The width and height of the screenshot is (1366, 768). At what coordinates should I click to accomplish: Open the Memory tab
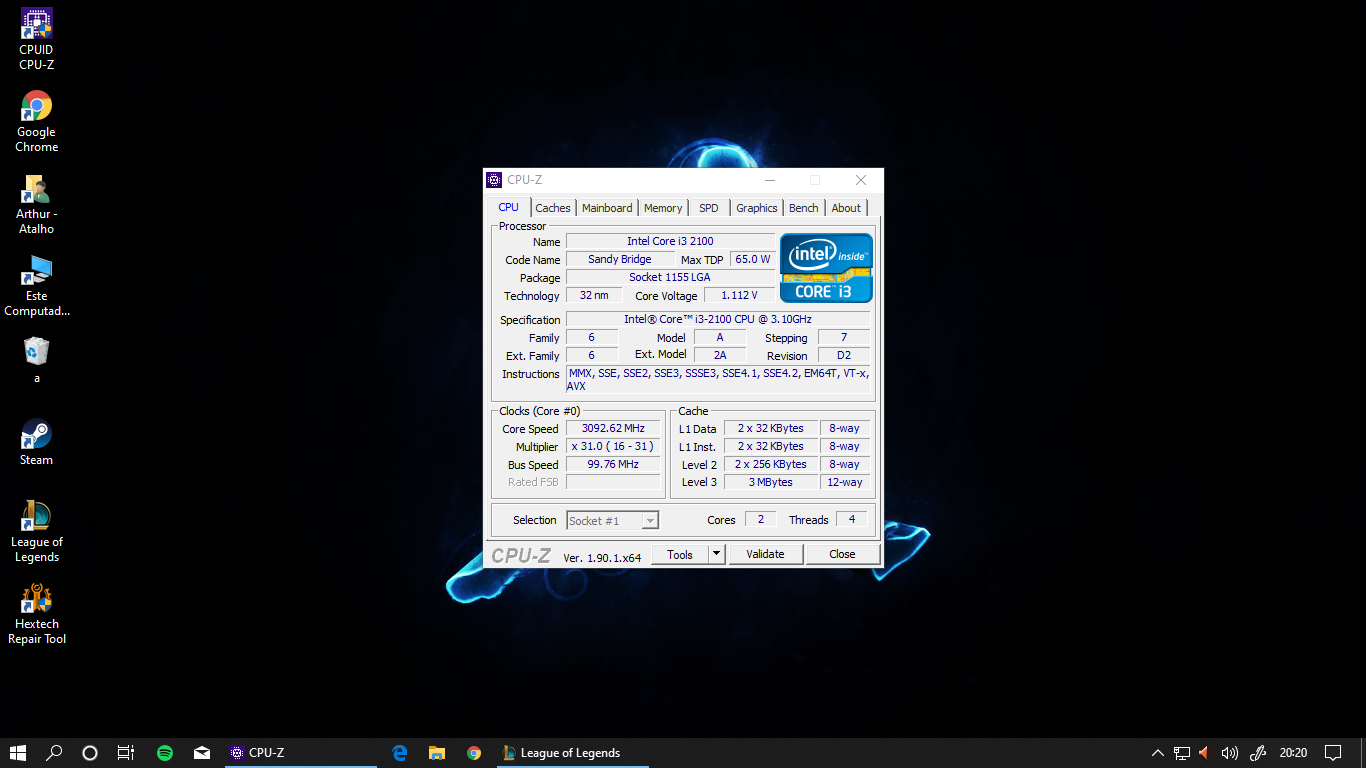[x=663, y=208]
